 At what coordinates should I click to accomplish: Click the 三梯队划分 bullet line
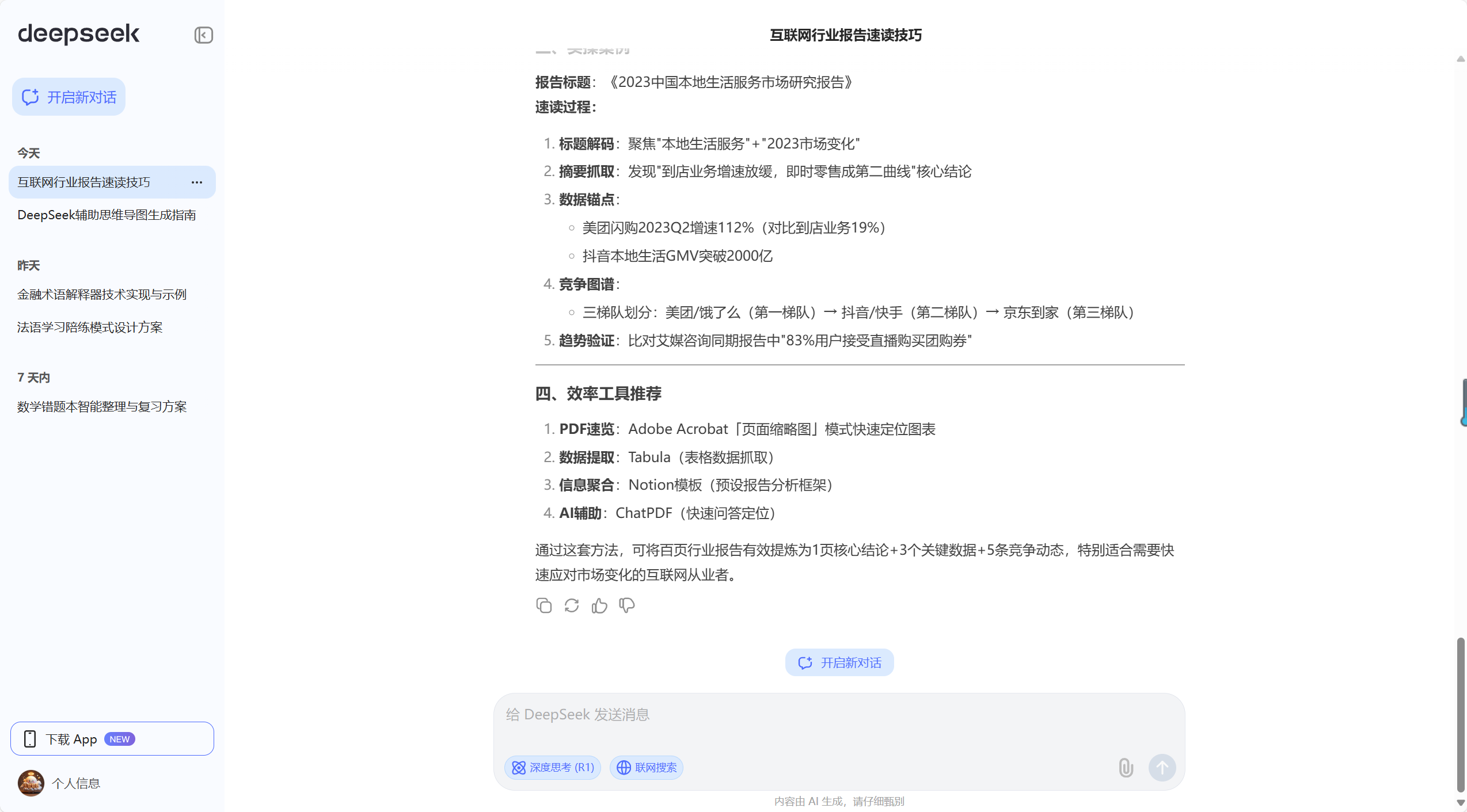pyautogui.click(x=859, y=313)
